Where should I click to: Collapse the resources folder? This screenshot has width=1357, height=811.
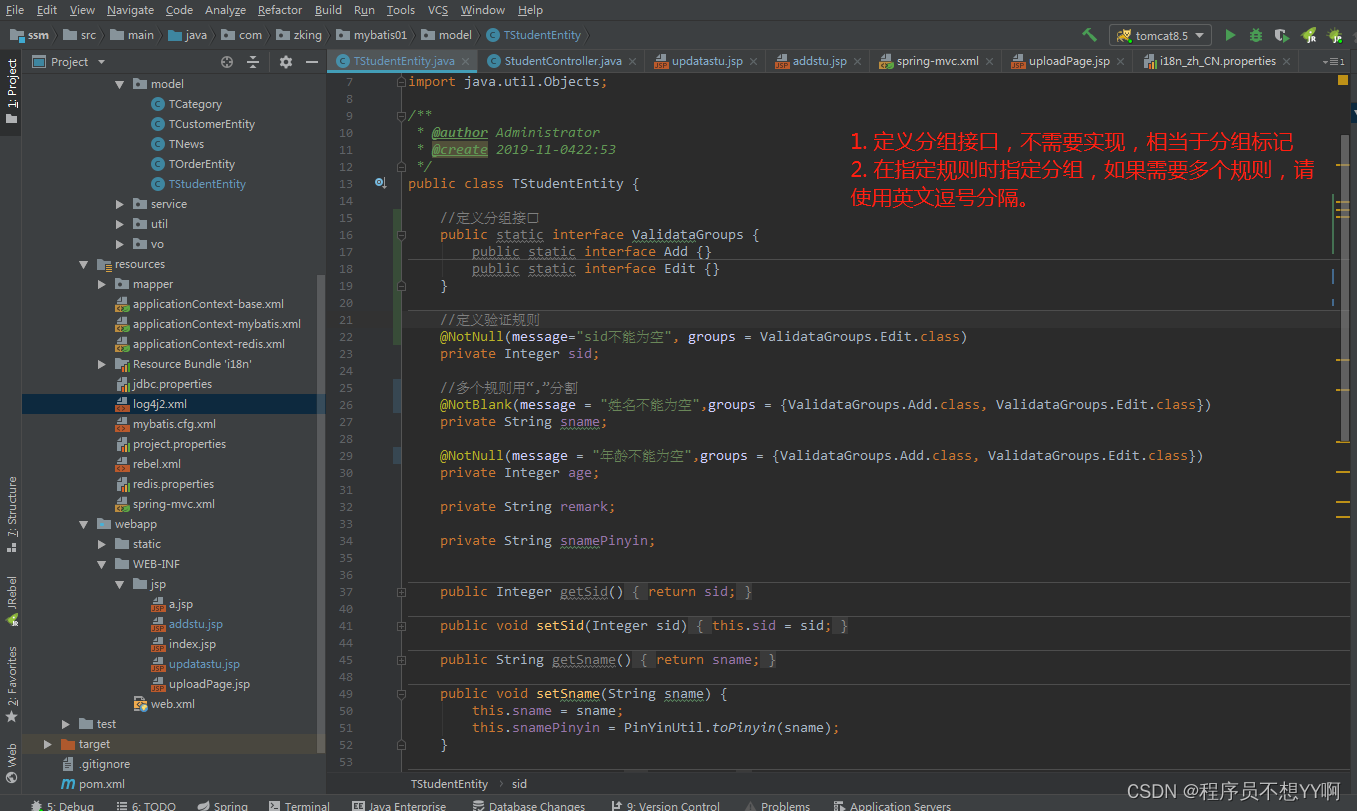coord(84,264)
